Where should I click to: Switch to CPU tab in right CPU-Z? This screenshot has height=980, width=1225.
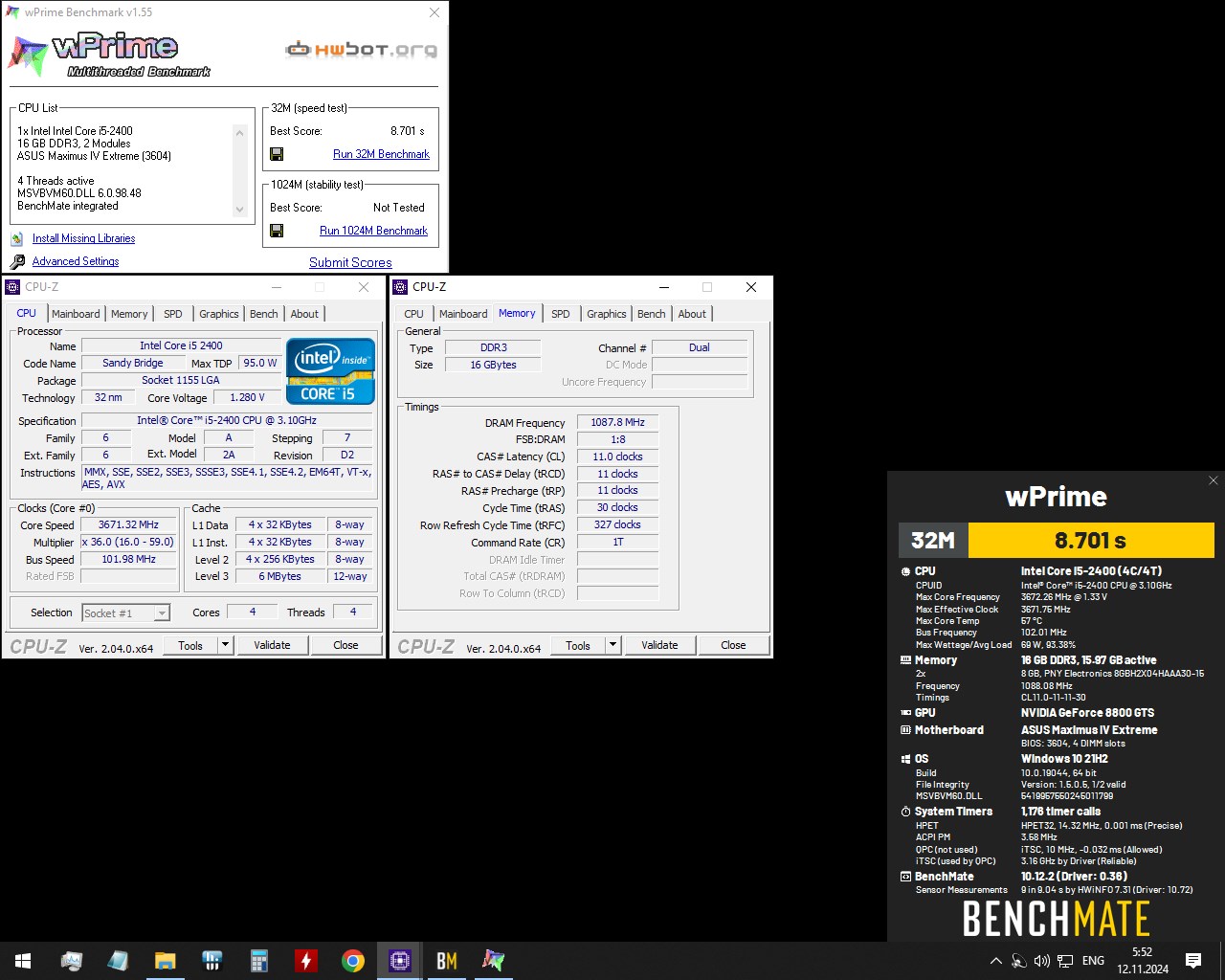[x=414, y=314]
